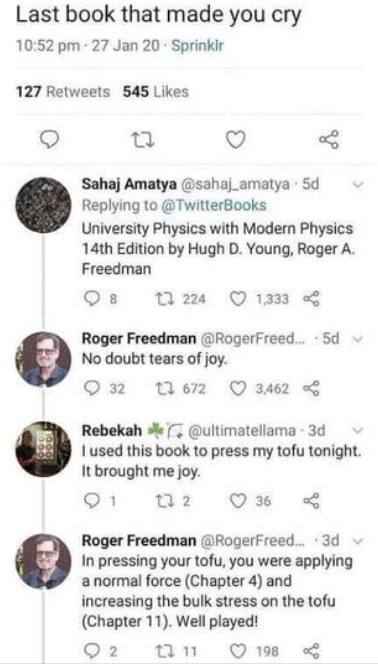Screen dimensions: 378x669
Task: Retweet the main 'Last book' tweet
Action: 144,140
